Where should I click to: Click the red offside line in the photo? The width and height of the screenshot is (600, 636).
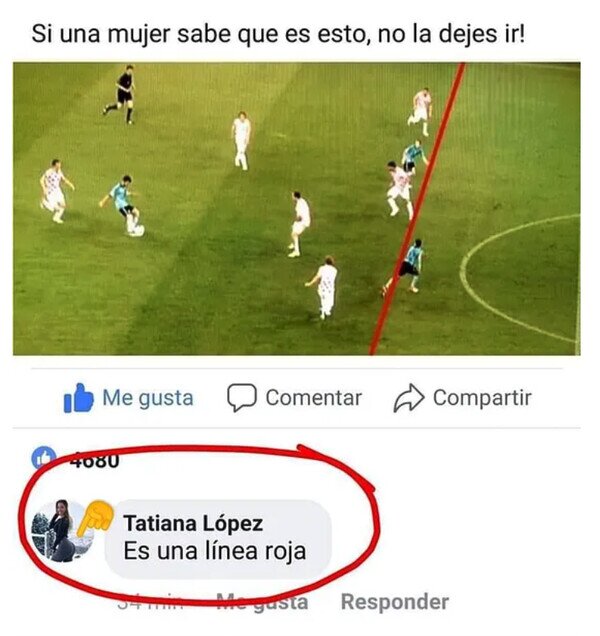pyautogui.click(x=418, y=209)
